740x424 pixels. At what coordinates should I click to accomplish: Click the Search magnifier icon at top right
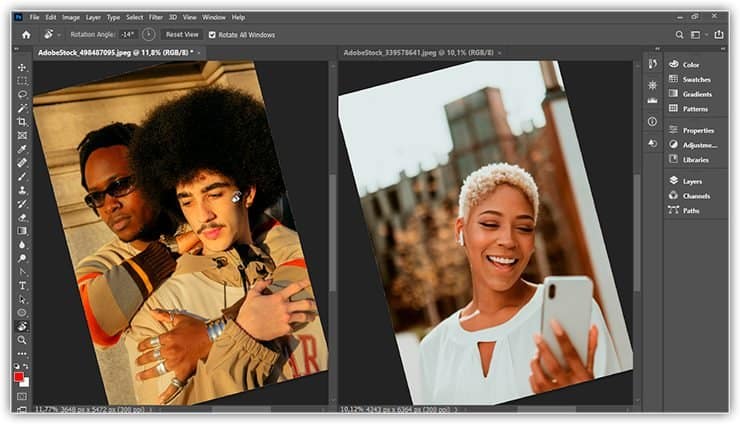(x=681, y=34)
